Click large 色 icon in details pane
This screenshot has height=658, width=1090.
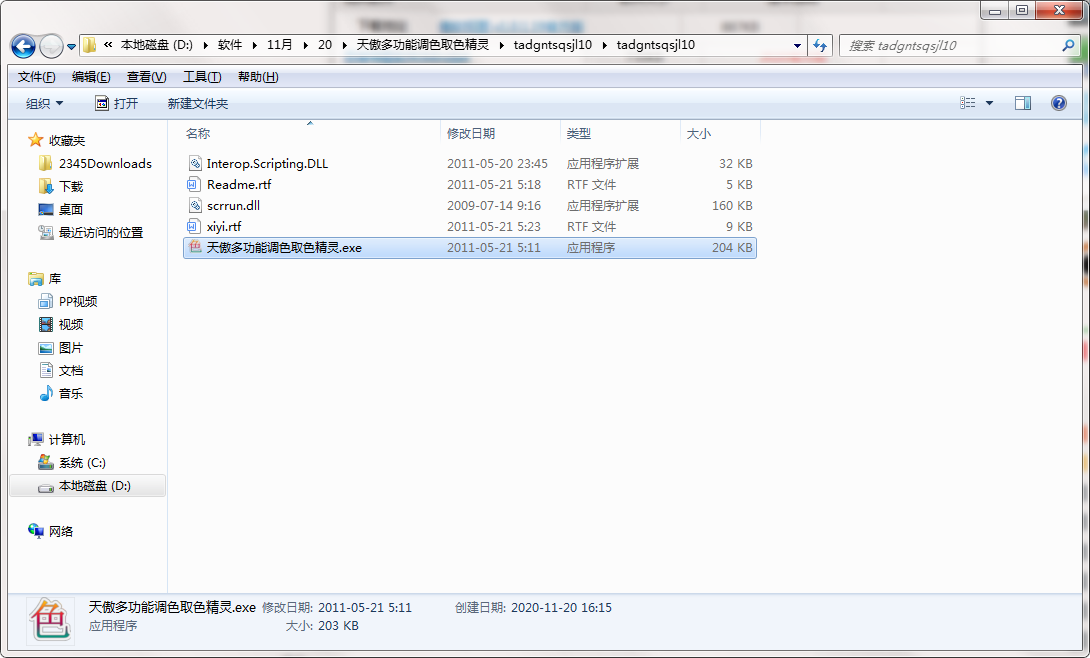point(50,620)
